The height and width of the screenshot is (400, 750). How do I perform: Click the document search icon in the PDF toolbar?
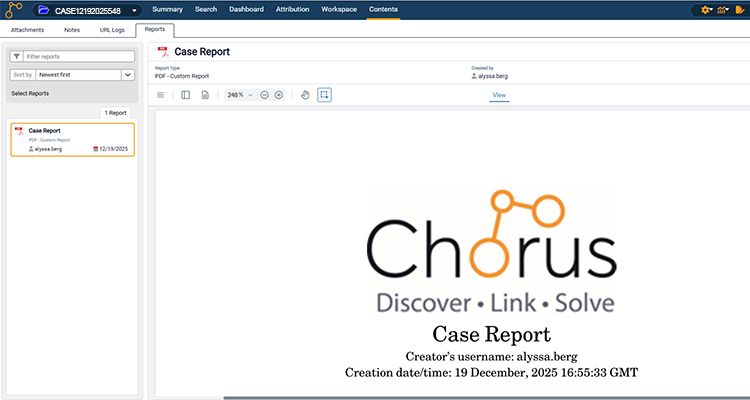tap(205, 95)
